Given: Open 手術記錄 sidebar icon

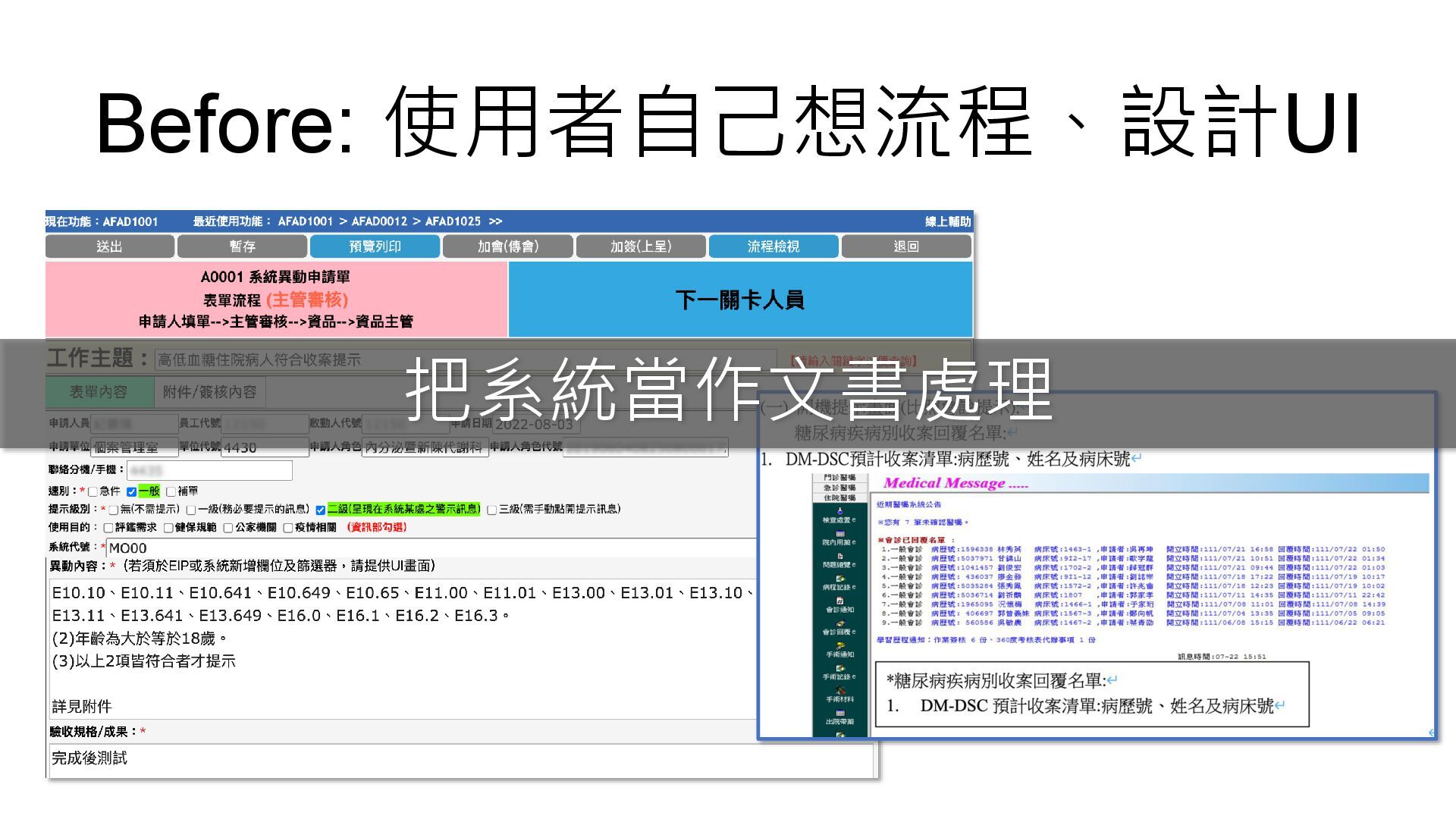Looking at the screenshot, I should (839, 673).
